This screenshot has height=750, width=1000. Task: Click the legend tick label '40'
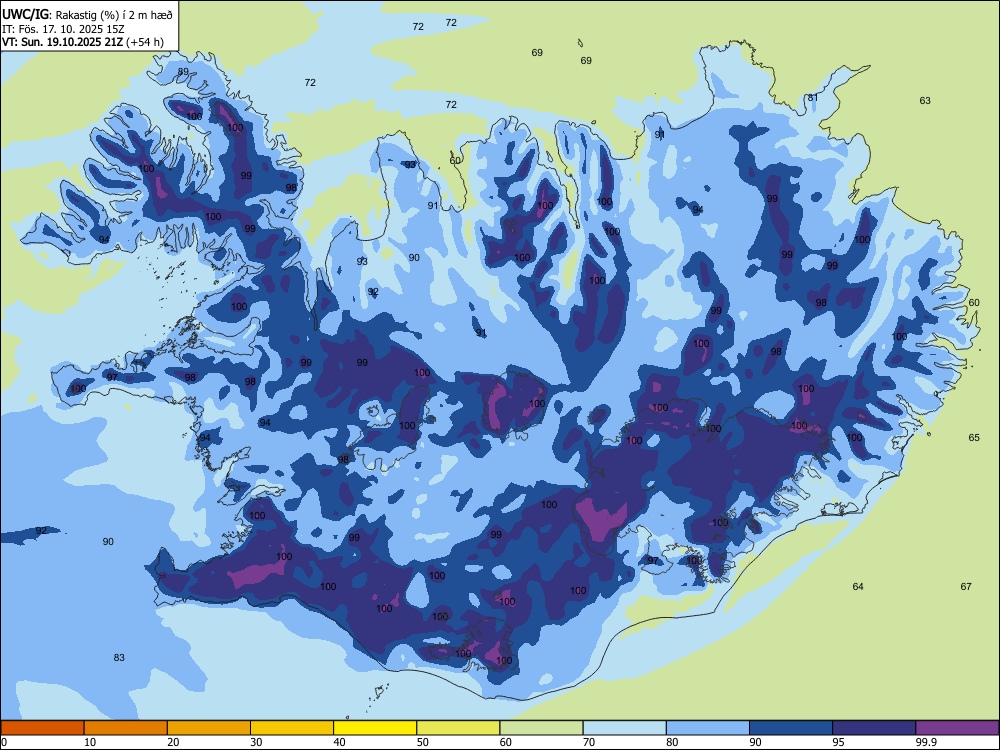339,742
